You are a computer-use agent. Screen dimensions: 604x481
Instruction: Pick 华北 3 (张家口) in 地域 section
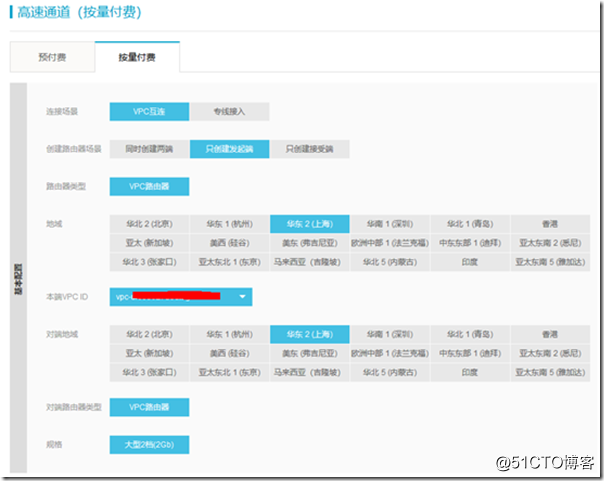(149, 262)
